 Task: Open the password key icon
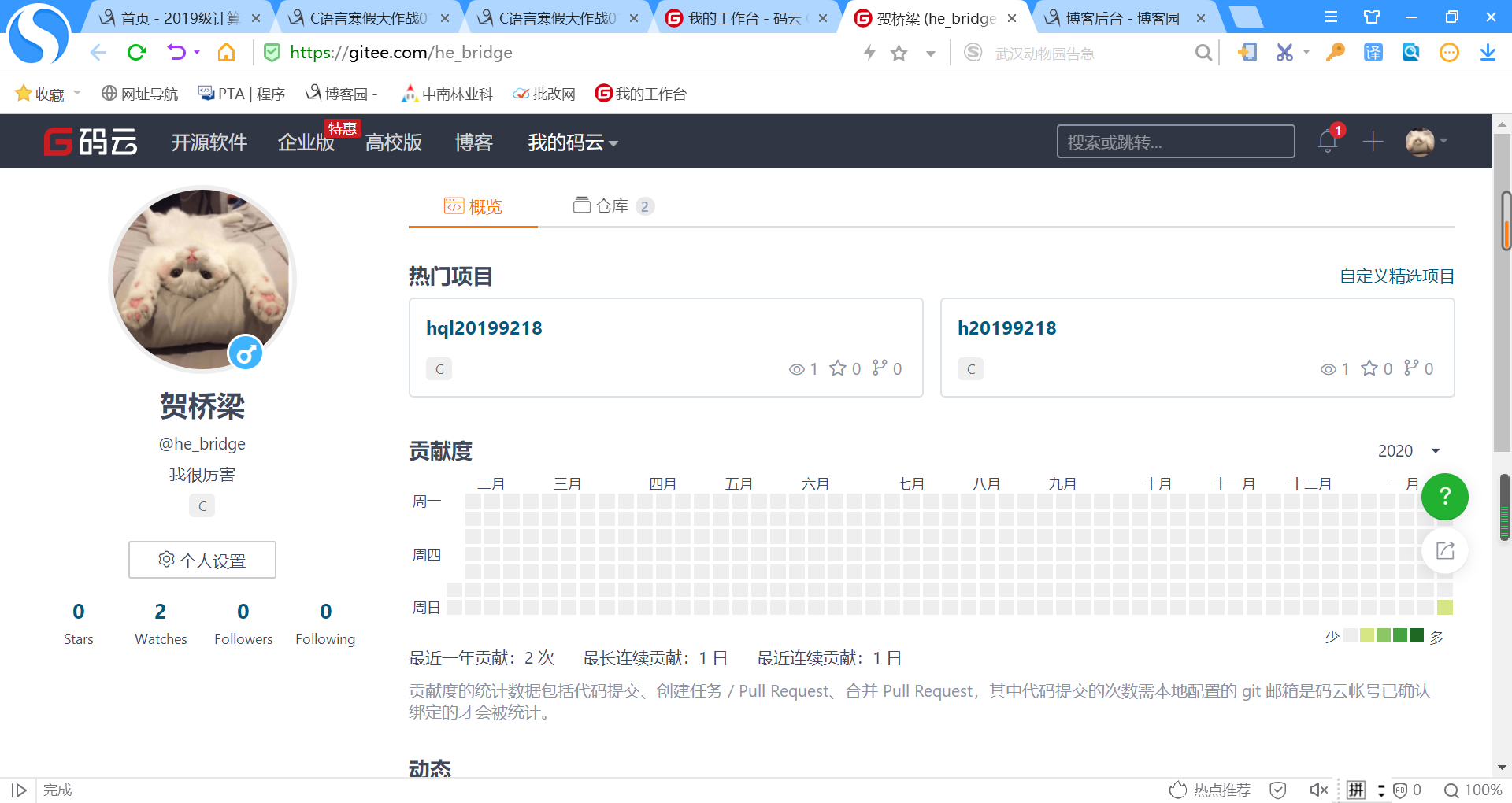1335,53
